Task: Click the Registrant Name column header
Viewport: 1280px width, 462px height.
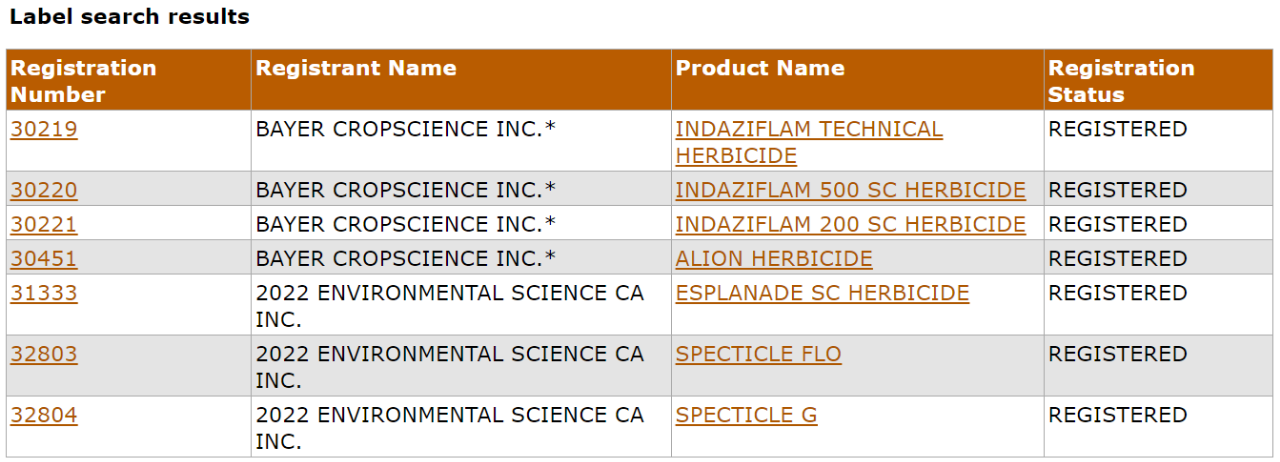Action: [461, 80]
